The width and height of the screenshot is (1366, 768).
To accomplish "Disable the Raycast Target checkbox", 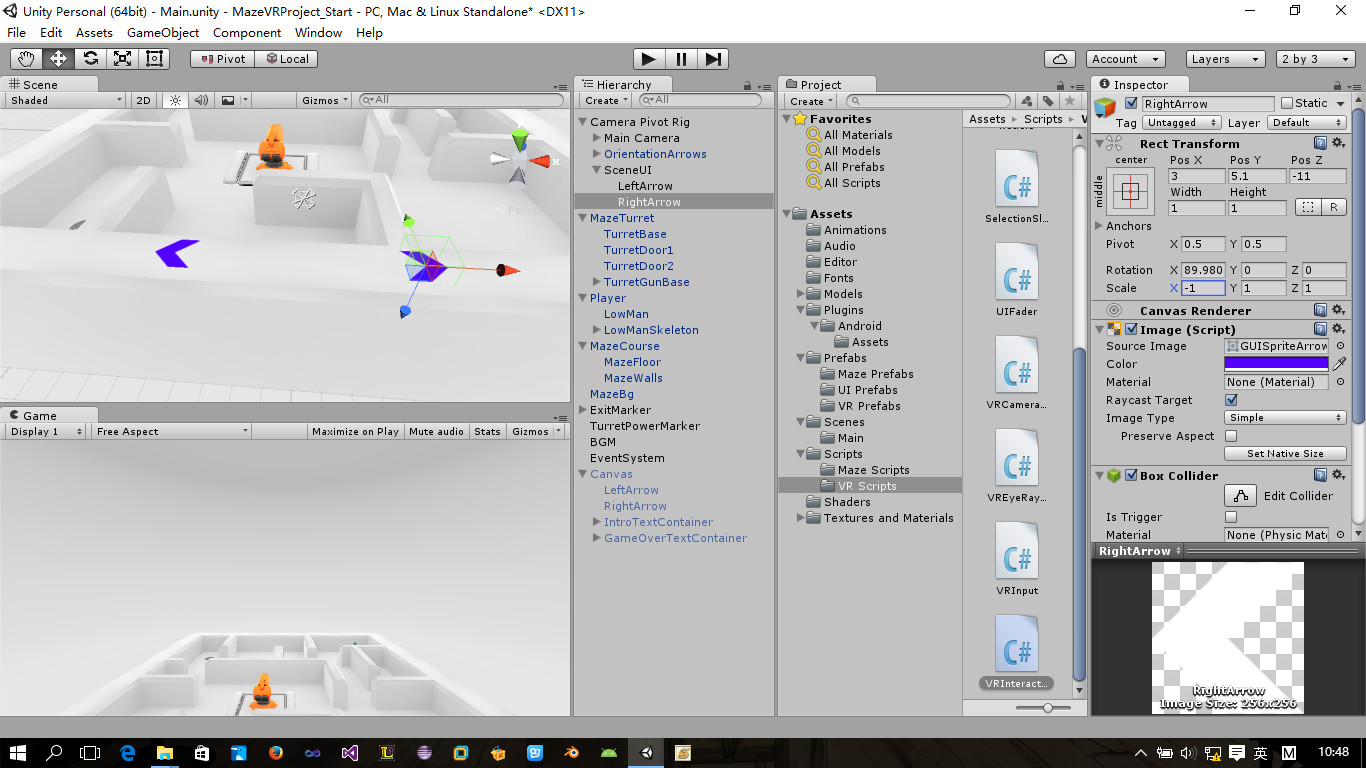I will point(1231,400).
